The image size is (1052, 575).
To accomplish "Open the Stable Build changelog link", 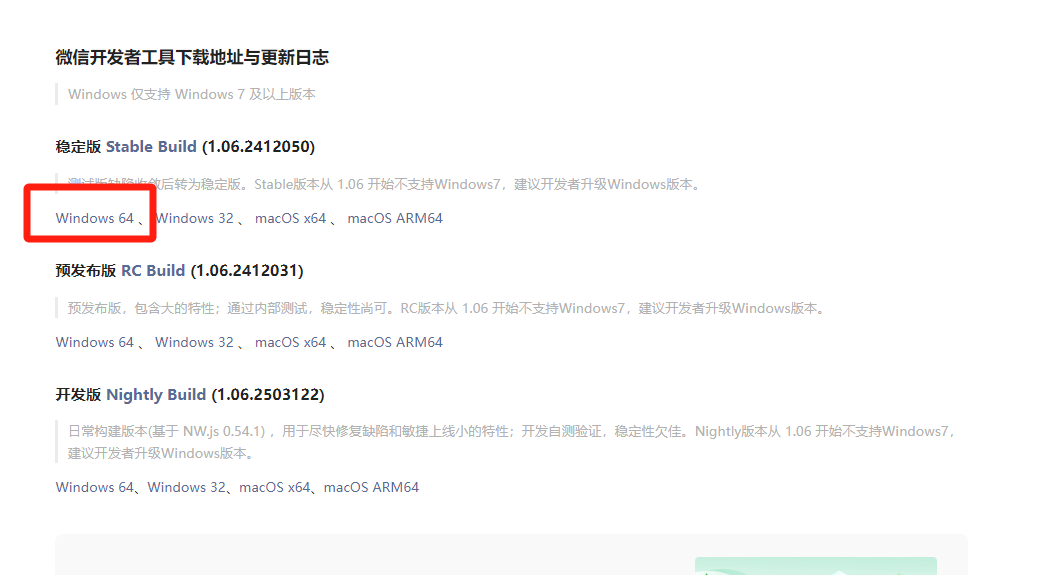I will pyautogui.click(x=151, y=146).
